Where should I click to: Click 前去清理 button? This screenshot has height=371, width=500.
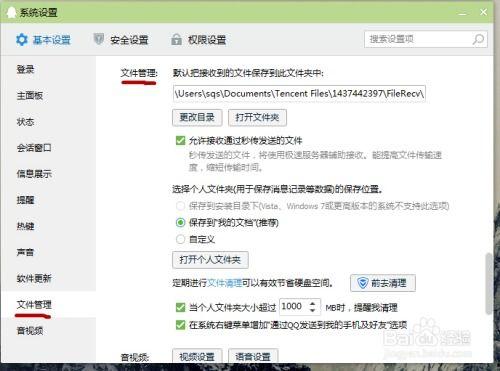(x=383, y=283)
